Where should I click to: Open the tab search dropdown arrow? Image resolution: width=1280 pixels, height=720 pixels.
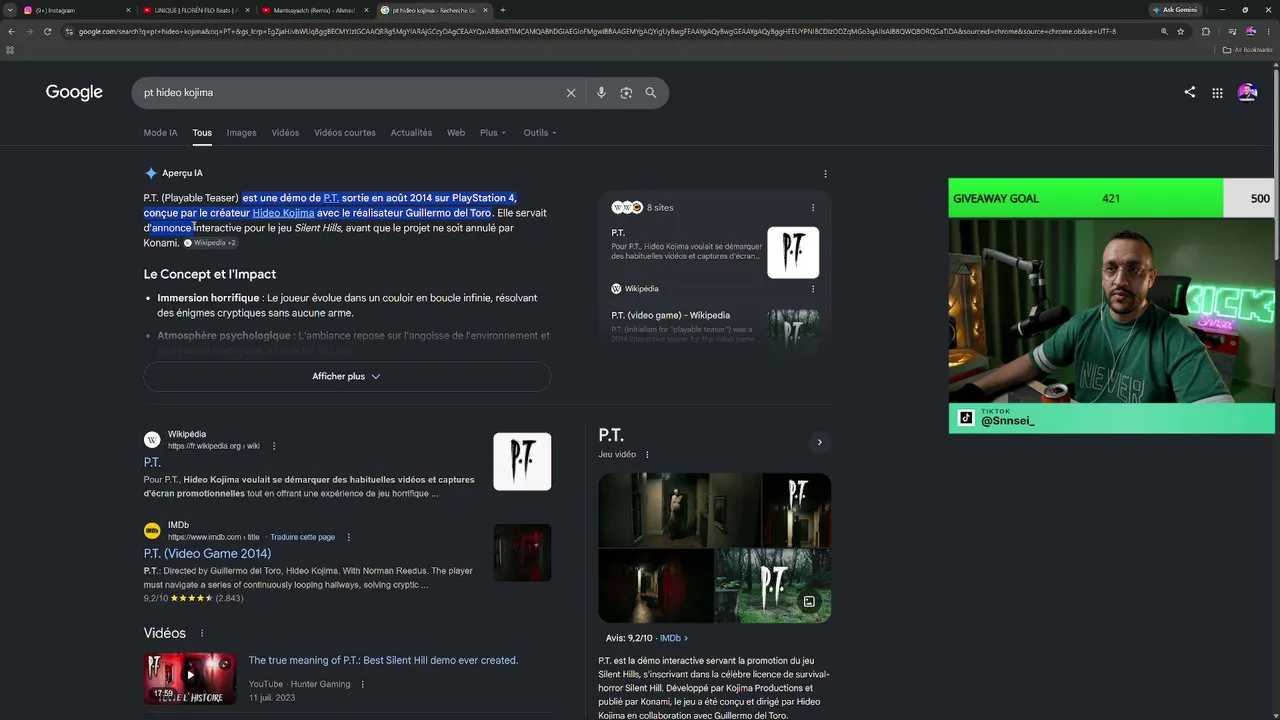[10, 10]
